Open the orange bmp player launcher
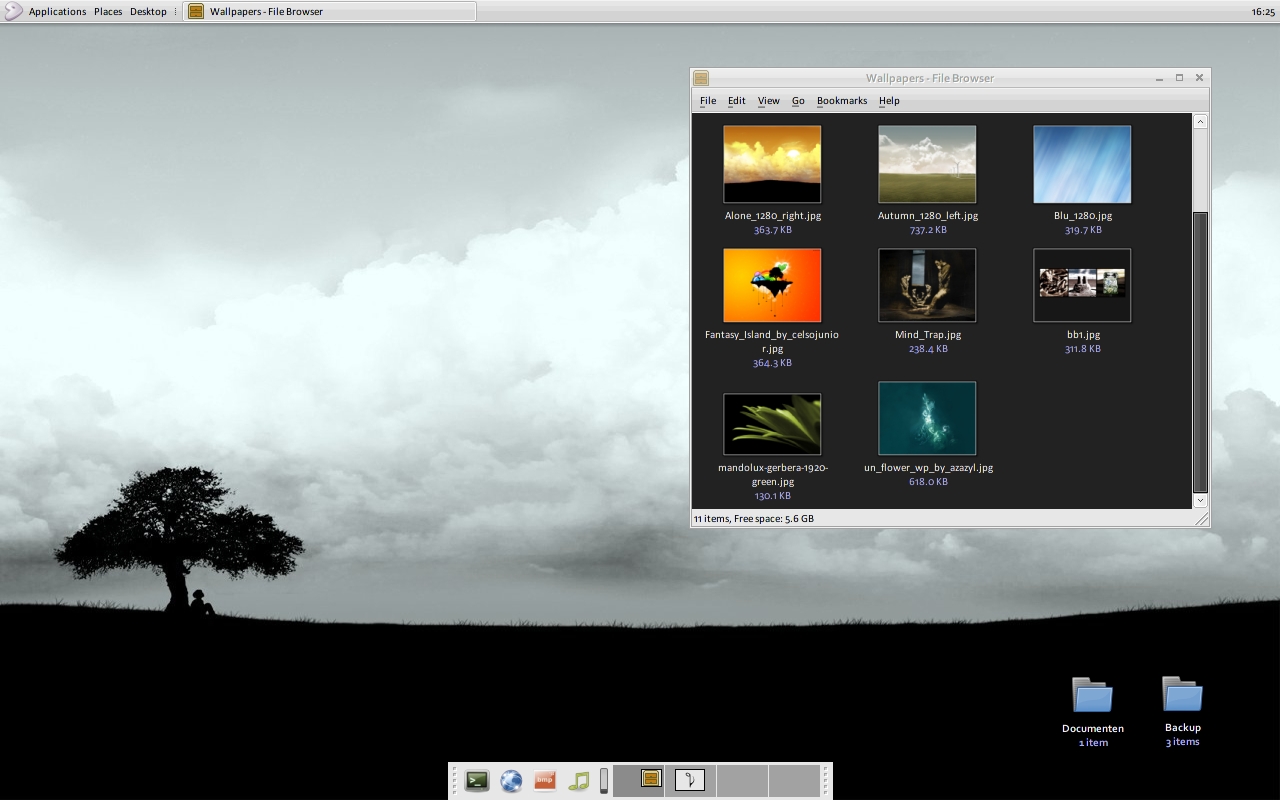 coord(545,781)
